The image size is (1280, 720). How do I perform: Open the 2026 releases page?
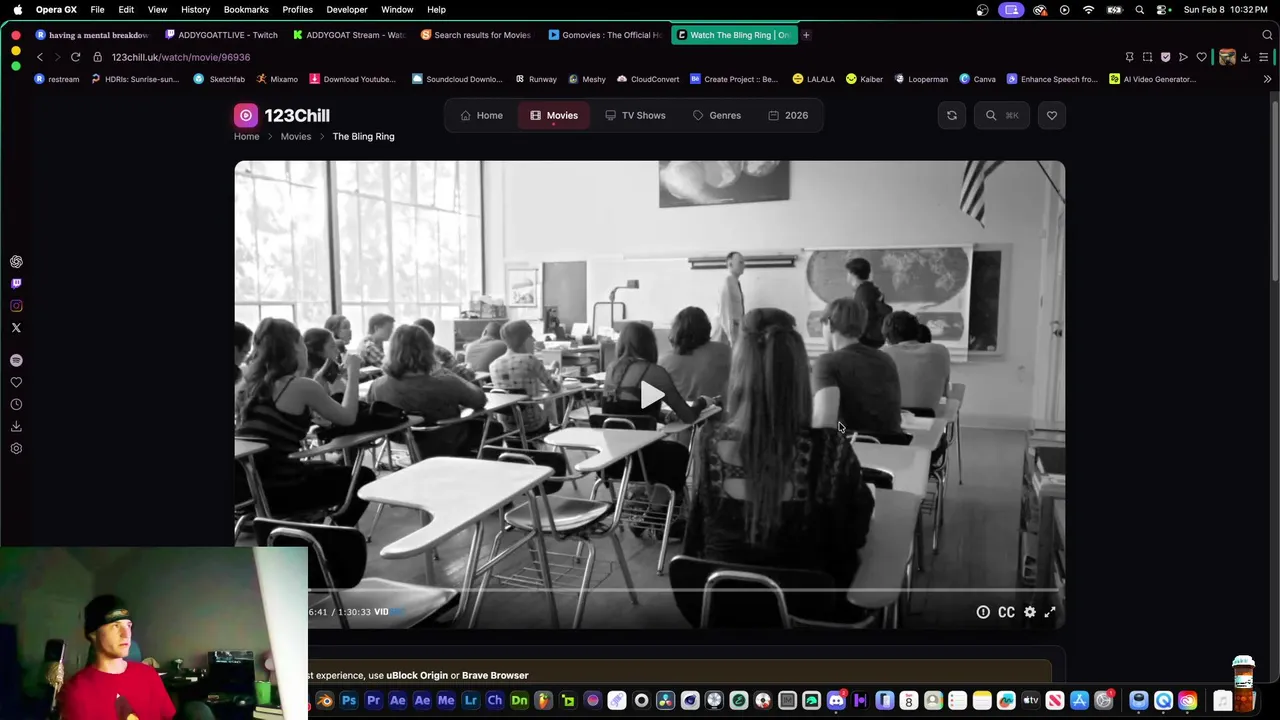pos(788,115)
